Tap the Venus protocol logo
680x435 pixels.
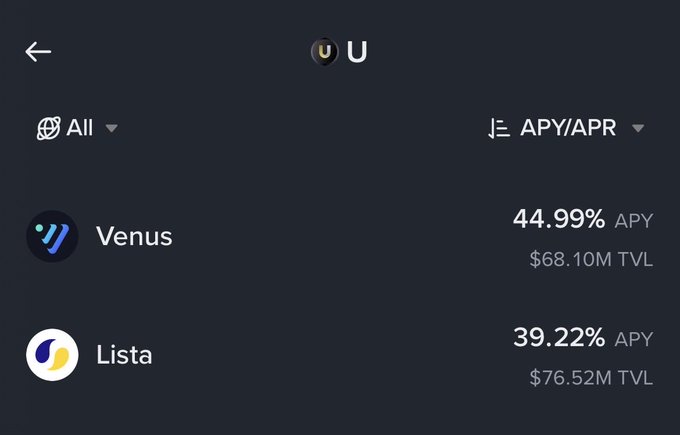click(52, 236)
